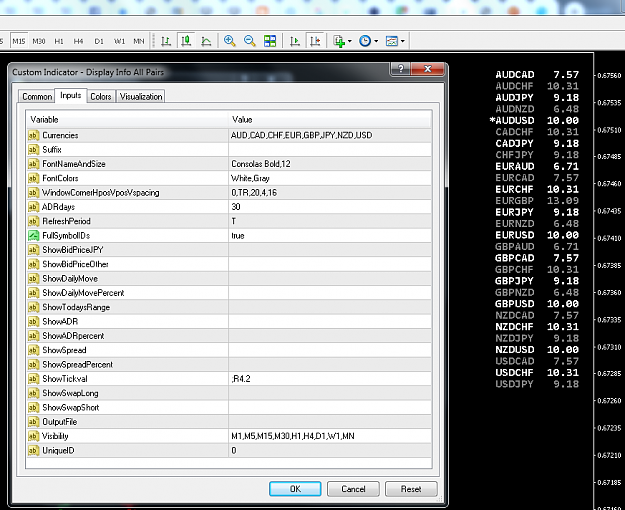The height and width of the screenshot is (510, 625).
Task: Edit the ShowTickval value ;R4.2
Action: [330, 379]
